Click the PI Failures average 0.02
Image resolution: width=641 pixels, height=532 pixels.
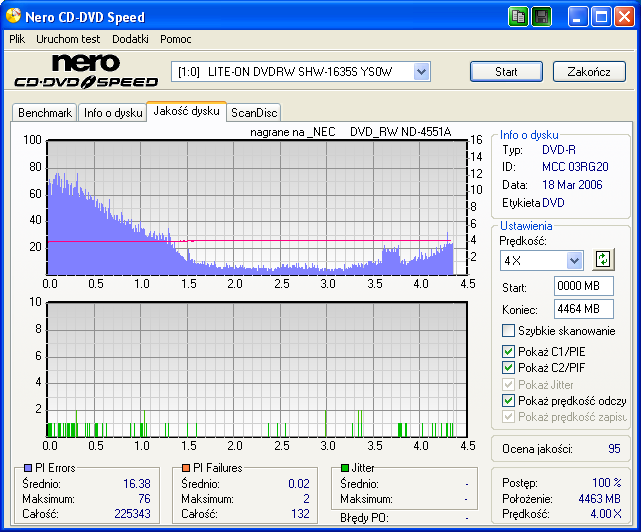299,484
